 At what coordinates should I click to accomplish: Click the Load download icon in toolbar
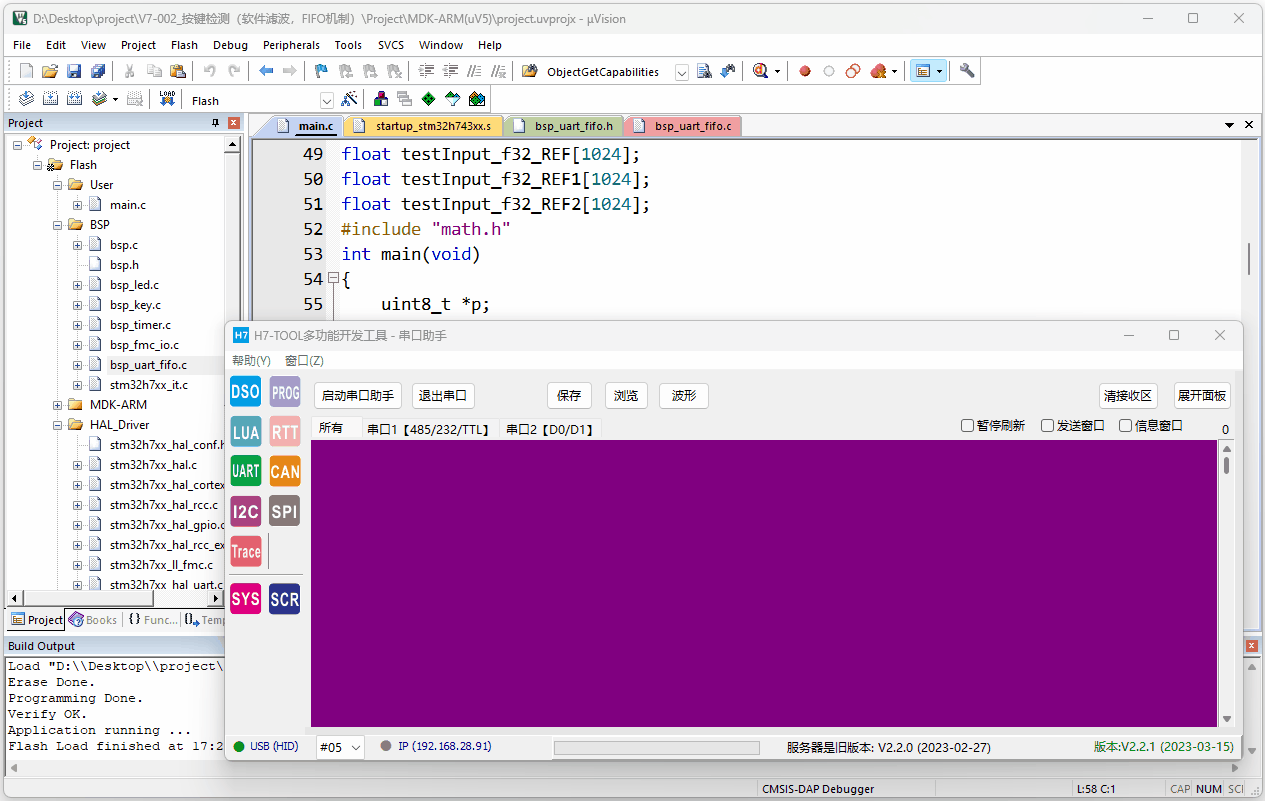click(167, 99)
